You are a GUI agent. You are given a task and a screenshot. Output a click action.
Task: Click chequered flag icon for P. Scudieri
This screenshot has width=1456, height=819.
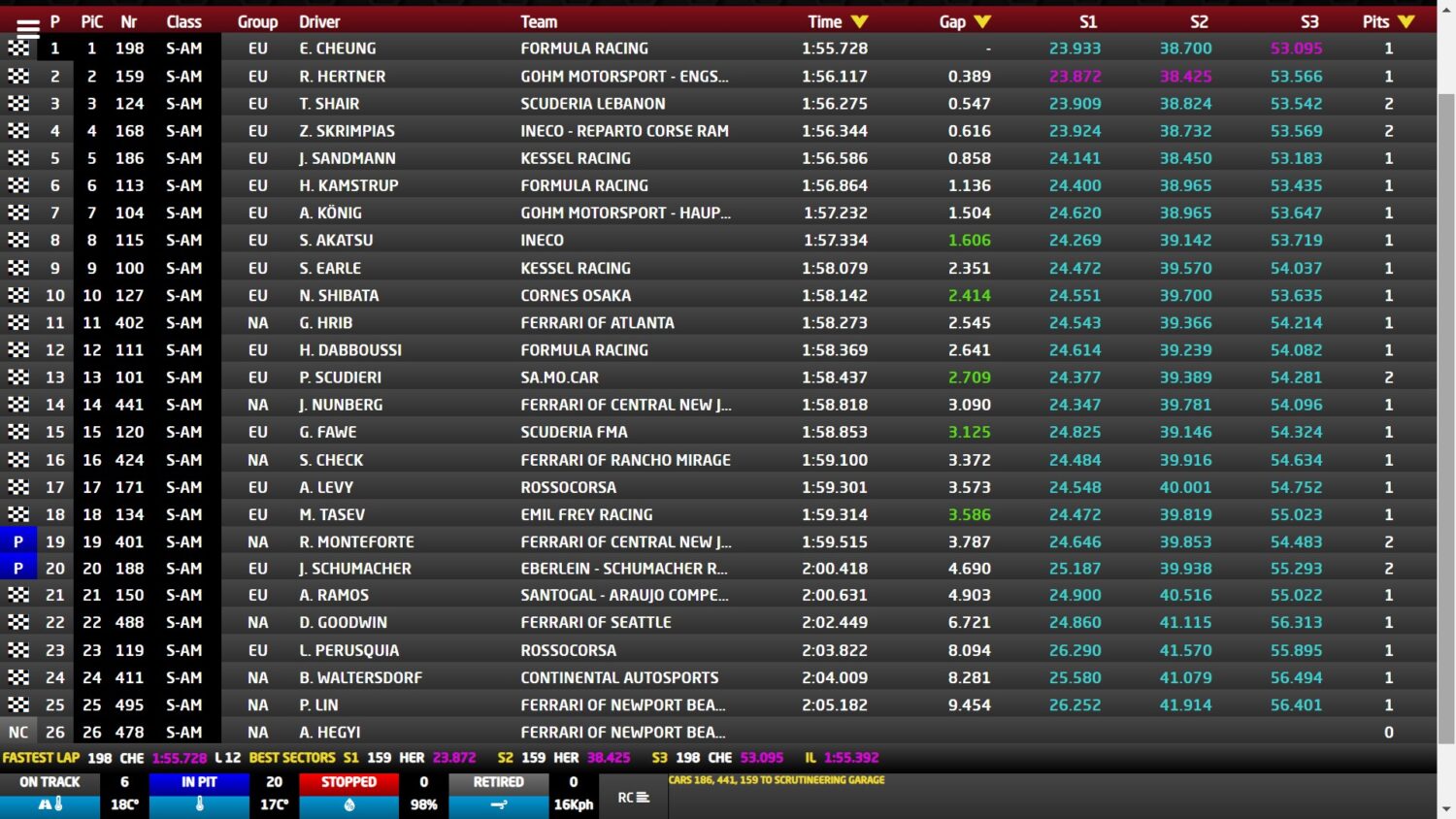(18, 377)
